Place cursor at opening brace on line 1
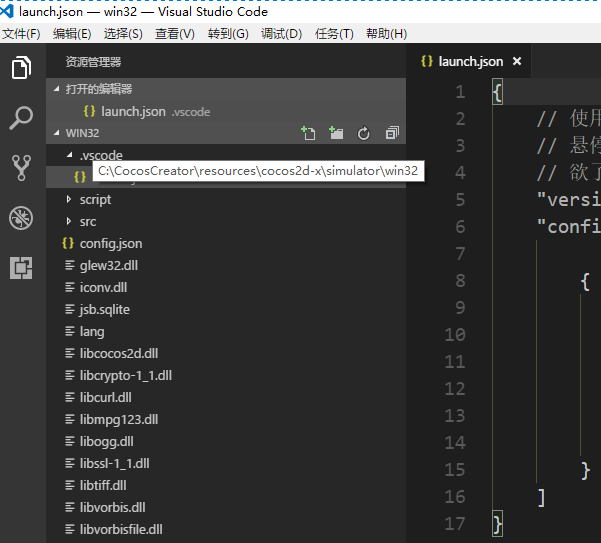The height and width of the screenshot is (543, 601). click(x=498, y=92)
